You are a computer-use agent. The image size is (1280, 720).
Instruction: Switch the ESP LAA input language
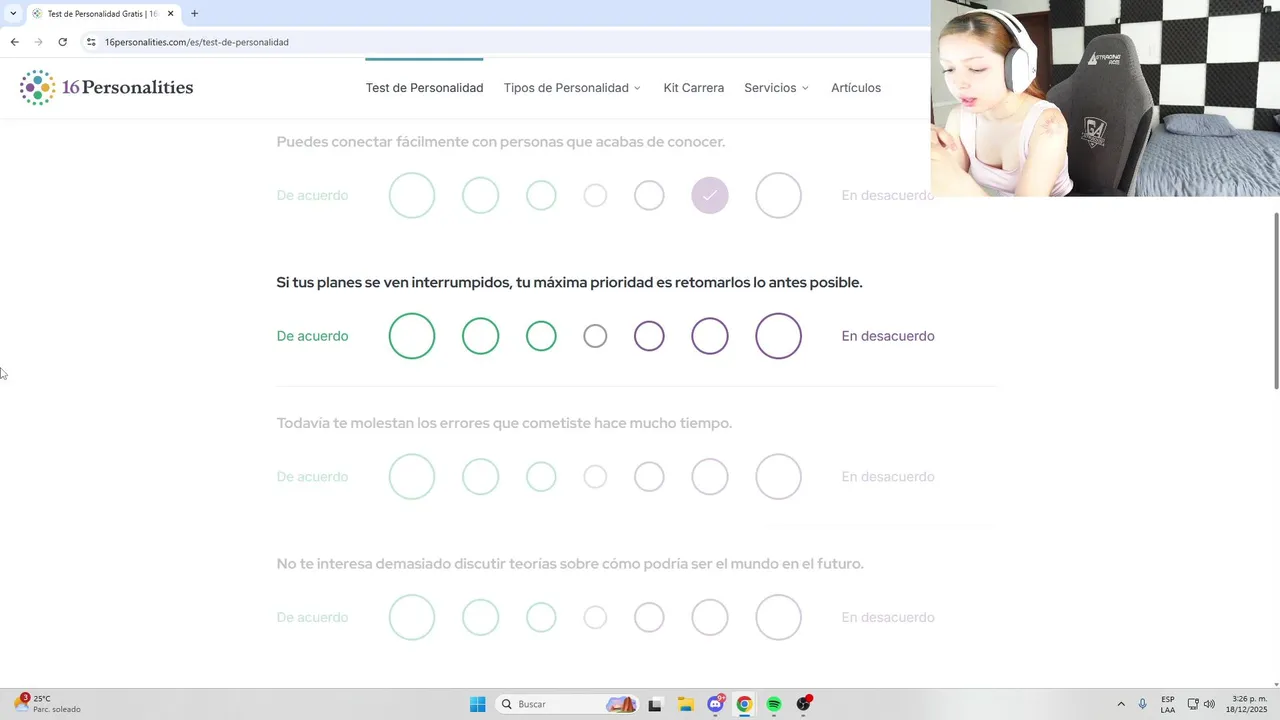[1168, 704]
